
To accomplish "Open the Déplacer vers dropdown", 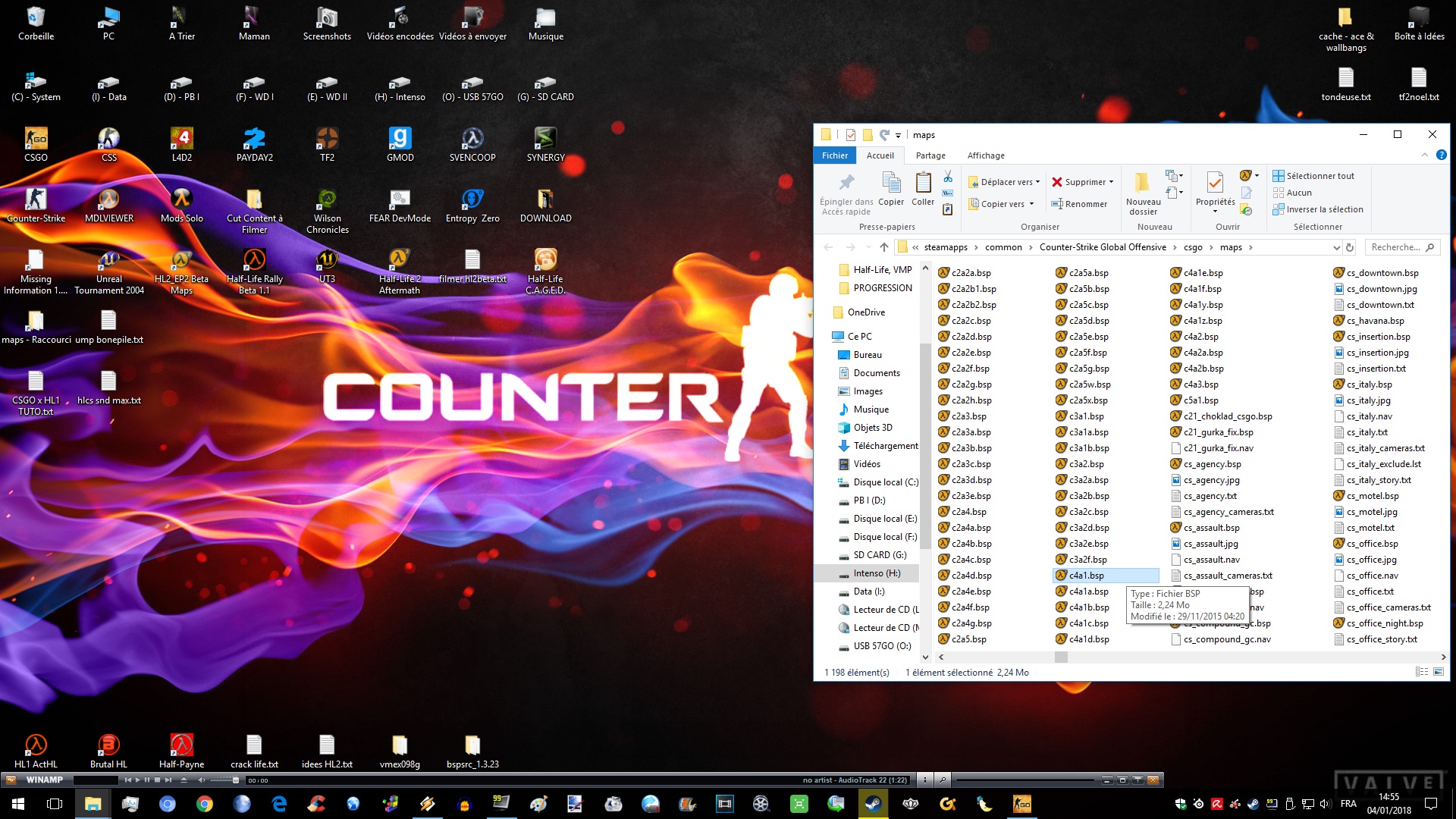I will pyautogui.click(x=1037, y=182).
